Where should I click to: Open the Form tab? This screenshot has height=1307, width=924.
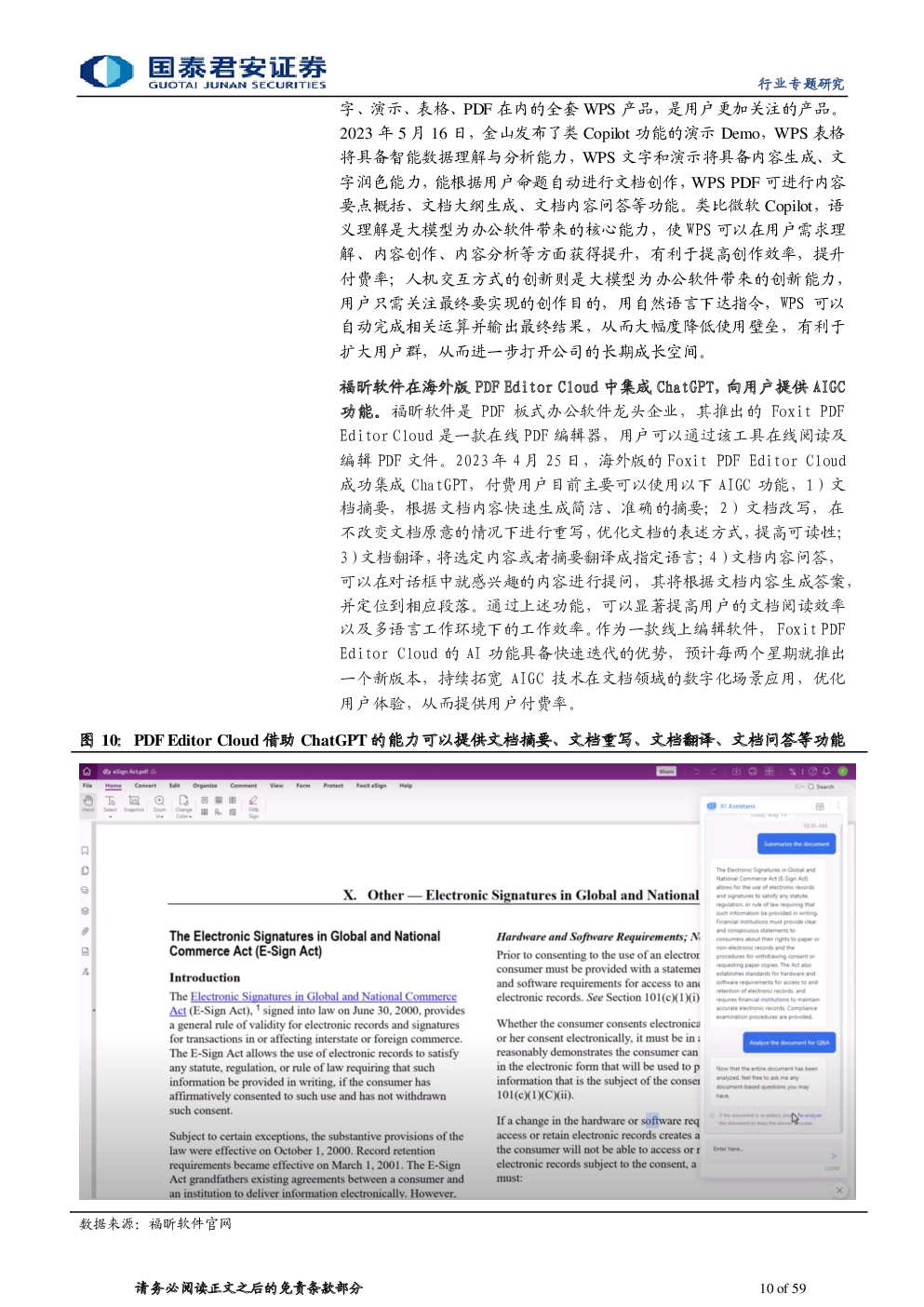[303, 786]
